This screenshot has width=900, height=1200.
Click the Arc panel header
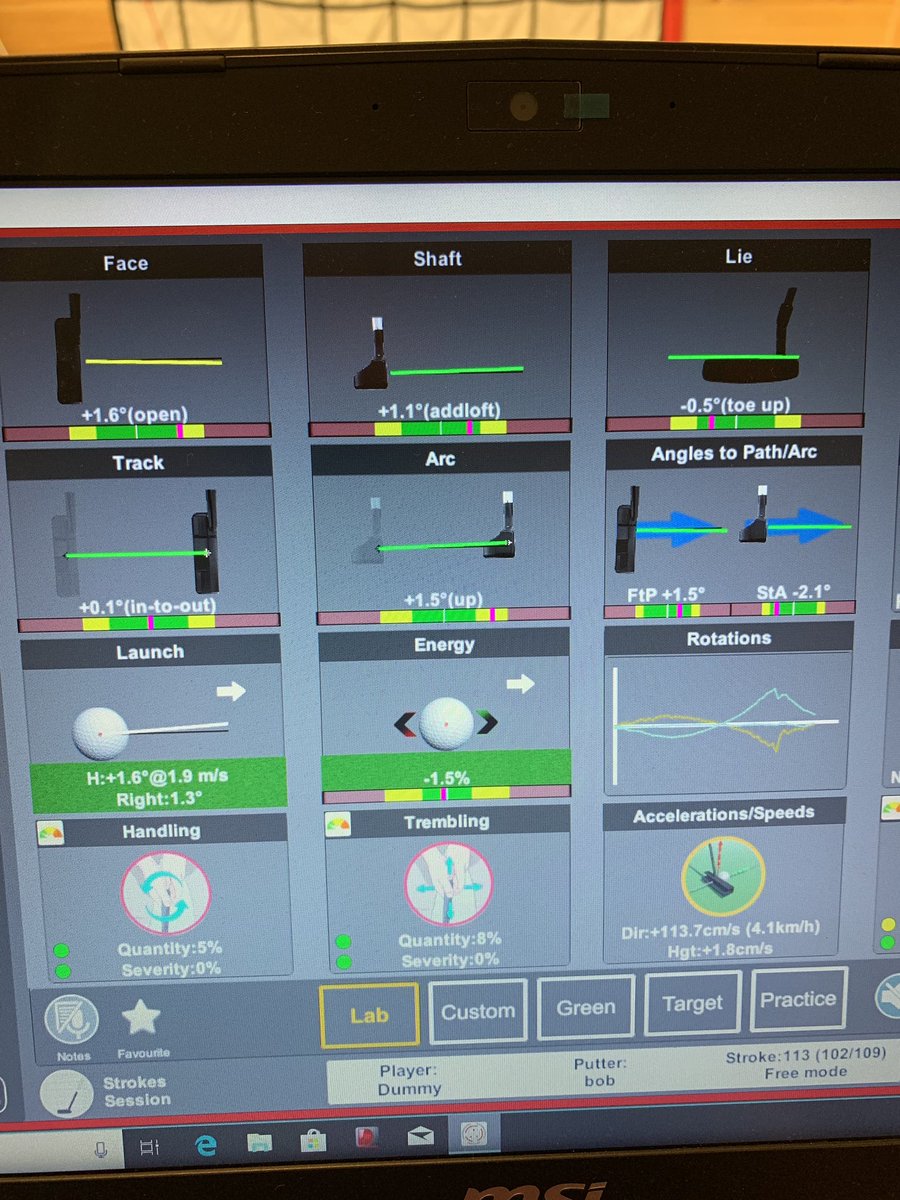pyautogui.click(x=440, y=458)
